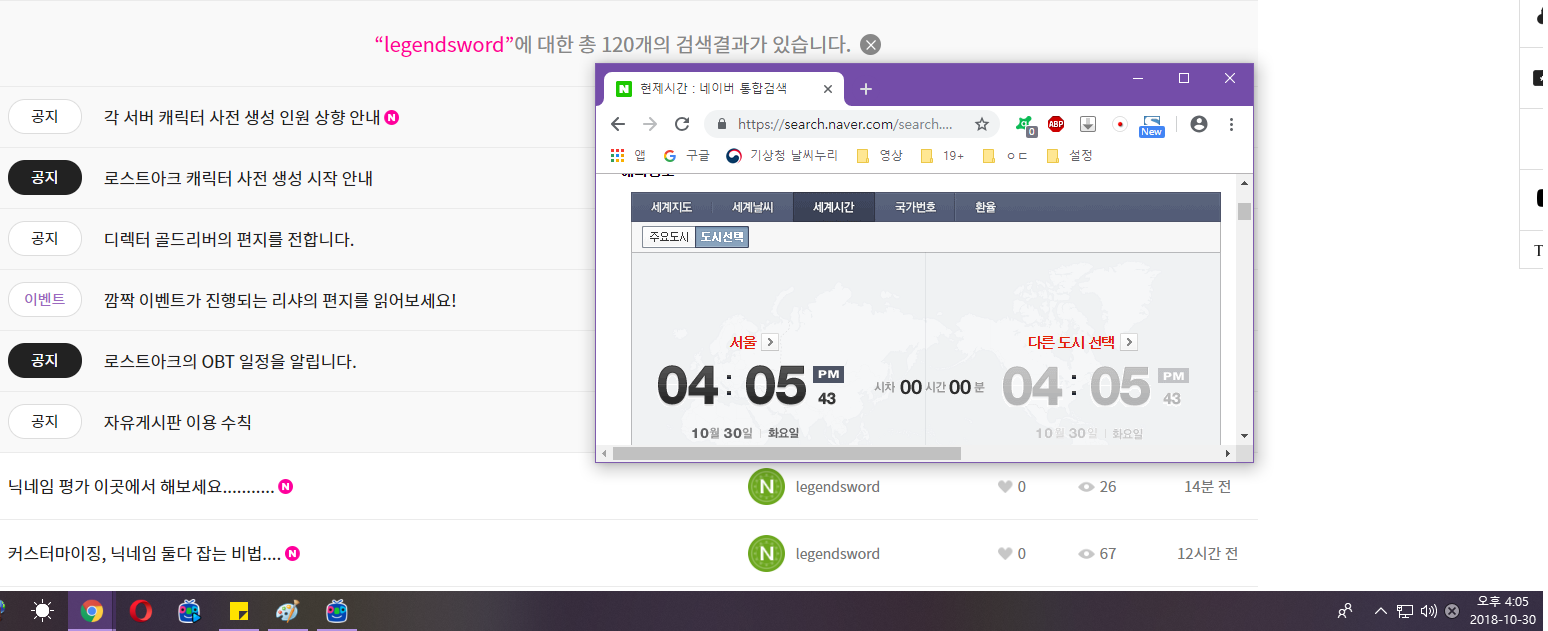Viewport: 1548px width, 631px height.
Task: Expand the 다른 도시 선택 arrow
Action: (1128, 342)
